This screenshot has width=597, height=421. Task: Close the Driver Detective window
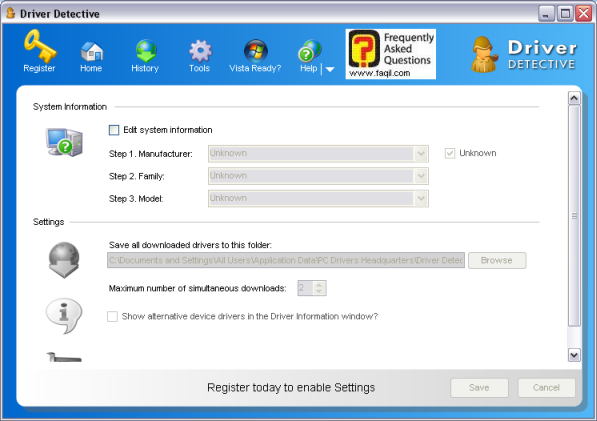point(584,14)
